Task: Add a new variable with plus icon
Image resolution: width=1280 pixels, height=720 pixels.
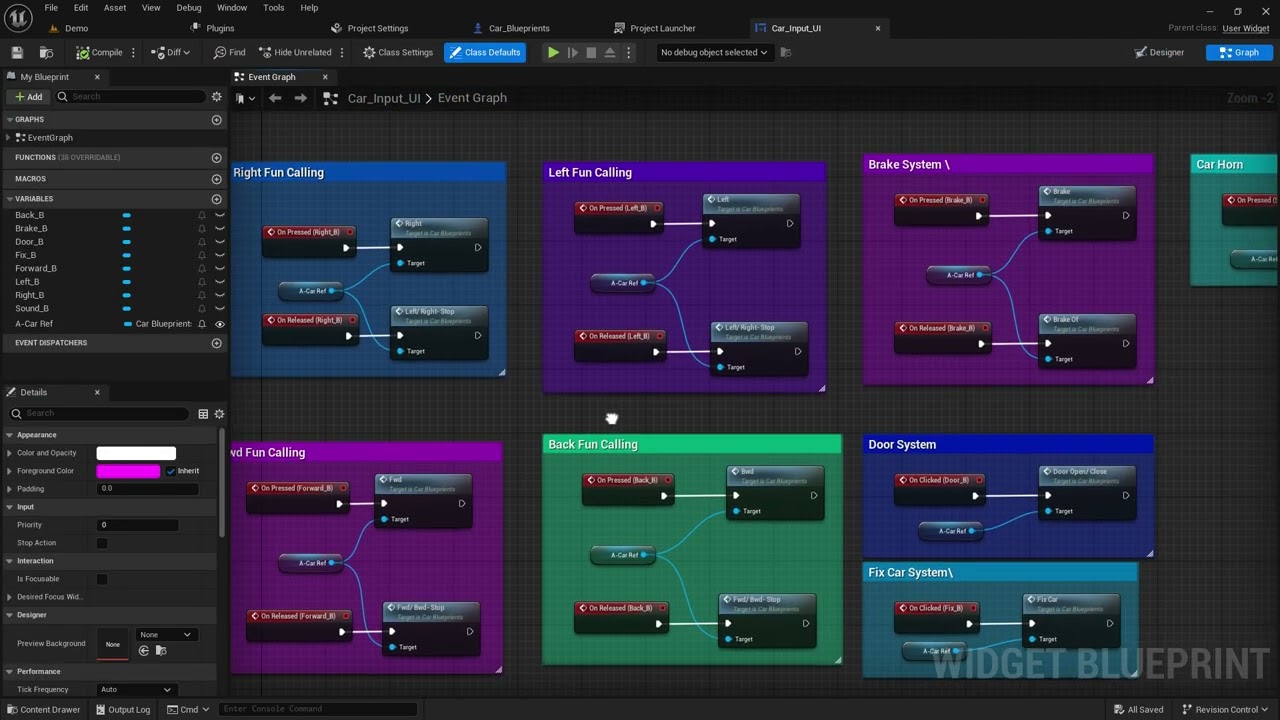Action: point(216,199)
